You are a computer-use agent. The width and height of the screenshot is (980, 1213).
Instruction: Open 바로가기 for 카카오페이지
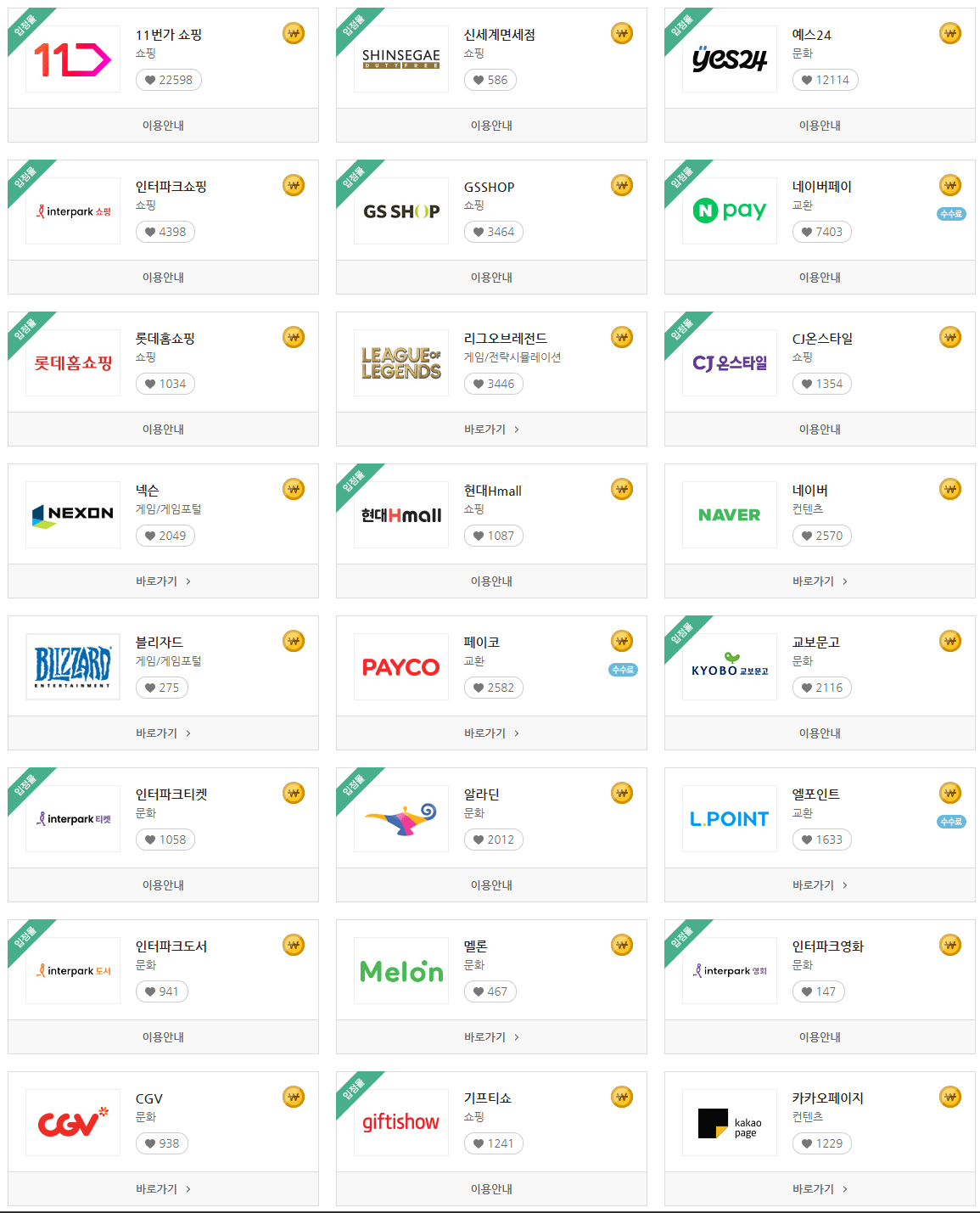pos(820,1189)
